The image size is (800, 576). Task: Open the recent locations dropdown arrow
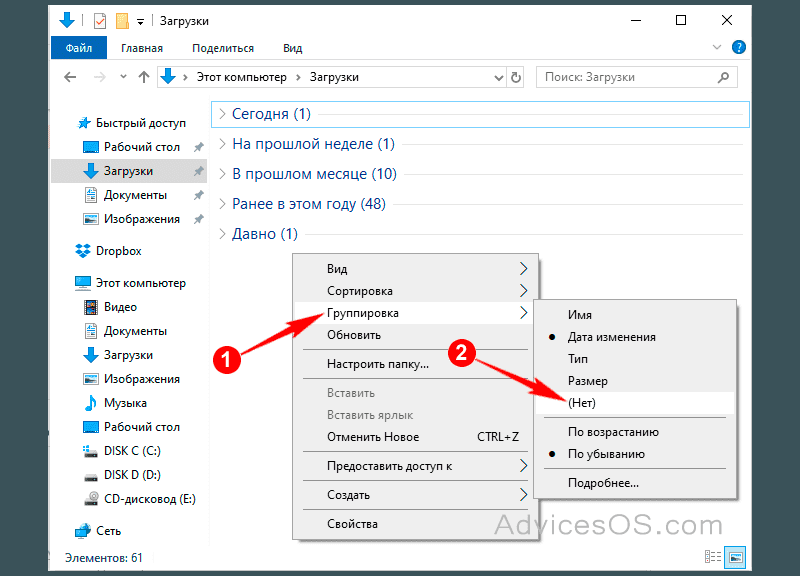pos(123,77)
